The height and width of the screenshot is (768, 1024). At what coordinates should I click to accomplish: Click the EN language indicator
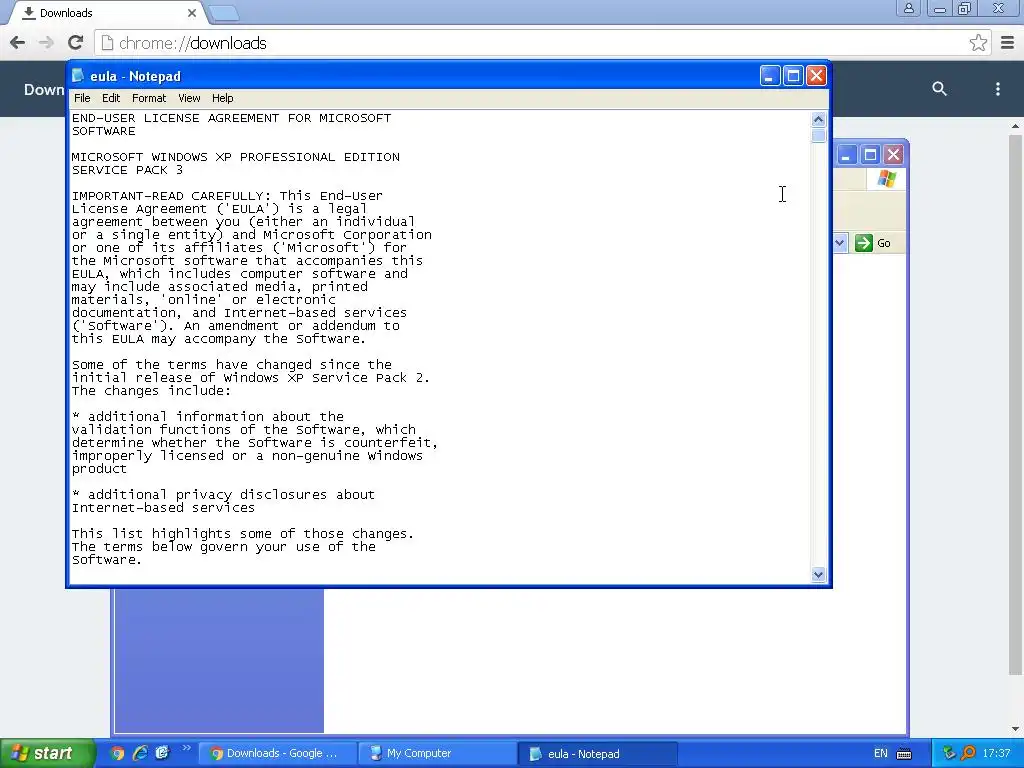pyautogui.click(x=880, y=753)
